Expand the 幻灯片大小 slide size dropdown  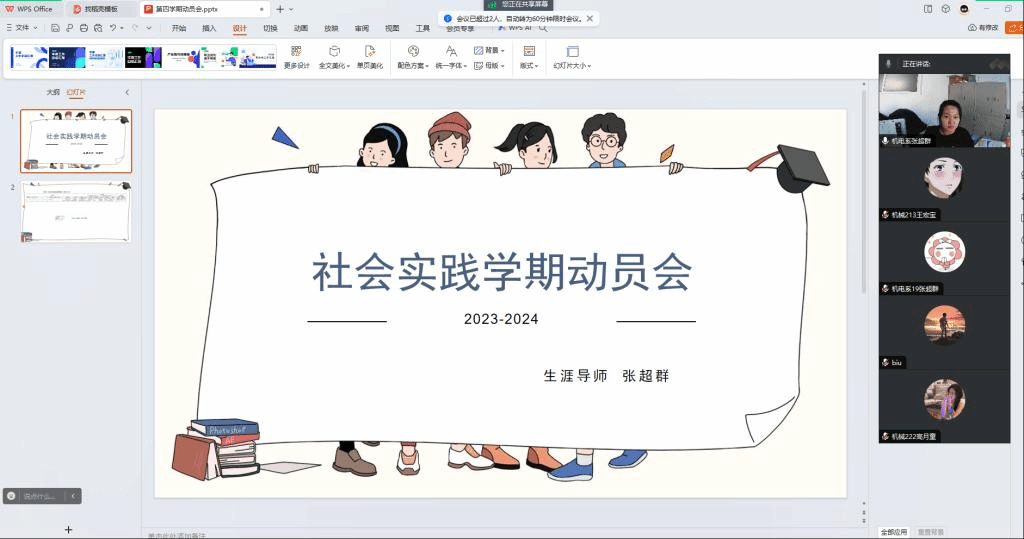573,66
